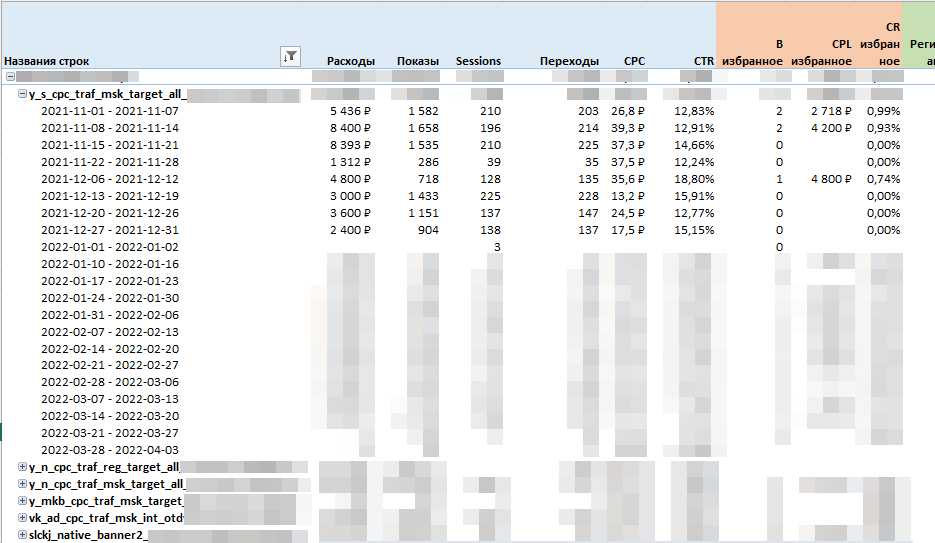Collapse the top-level blurred group row
Viewport: 935px width, 543px height.
pos(10,76)
